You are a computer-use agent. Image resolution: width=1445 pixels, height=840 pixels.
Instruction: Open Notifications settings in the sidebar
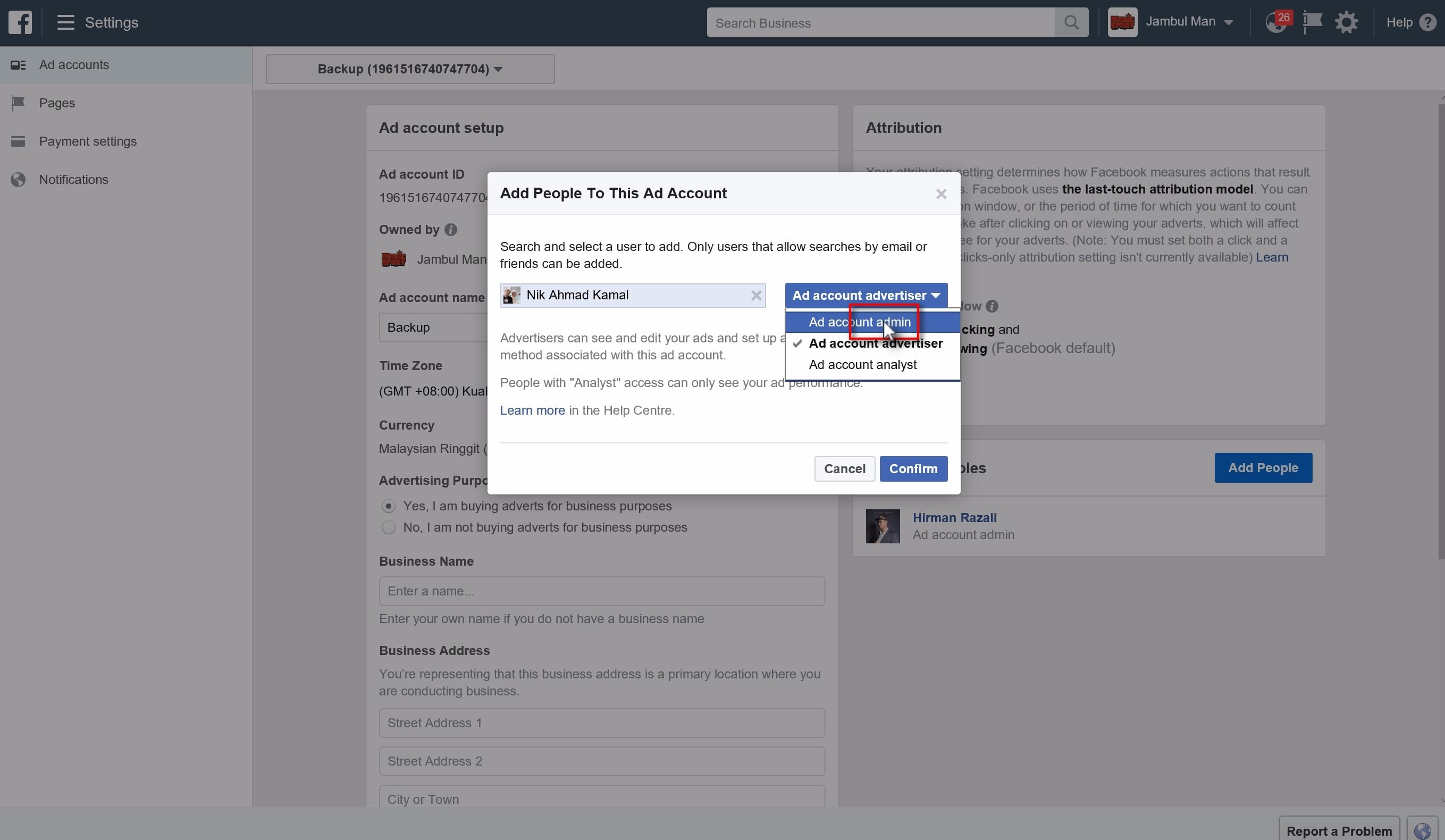click(x=125, y=180)
